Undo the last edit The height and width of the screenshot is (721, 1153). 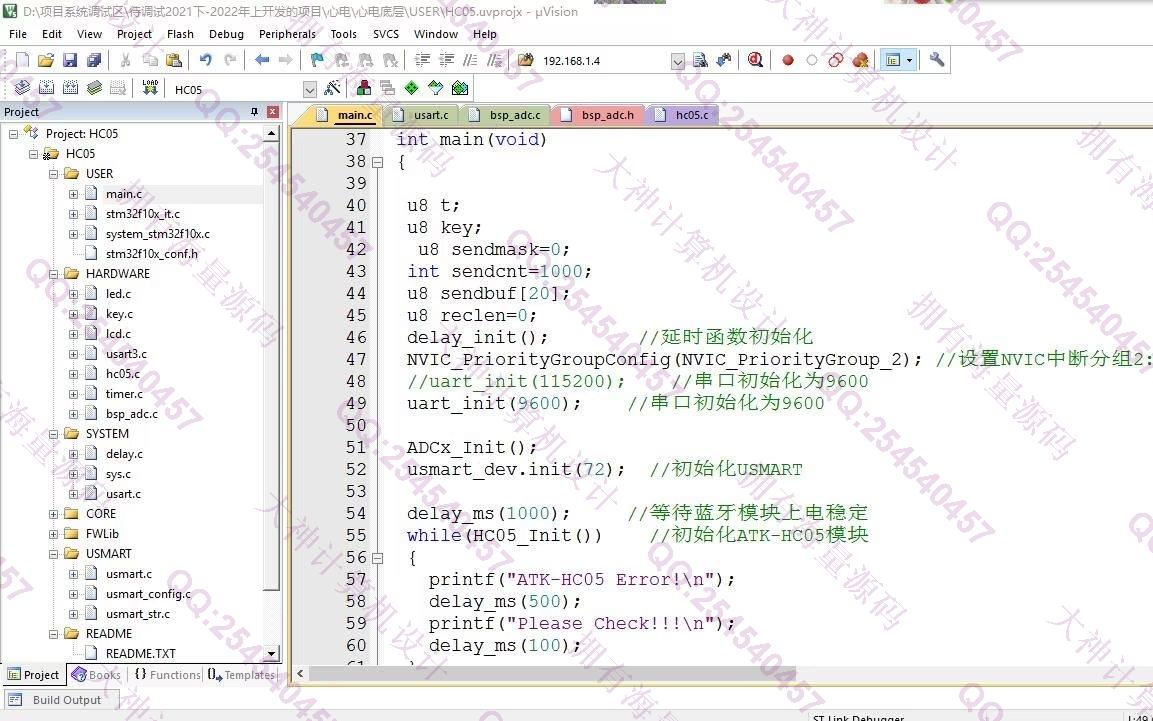coord(206,60)
